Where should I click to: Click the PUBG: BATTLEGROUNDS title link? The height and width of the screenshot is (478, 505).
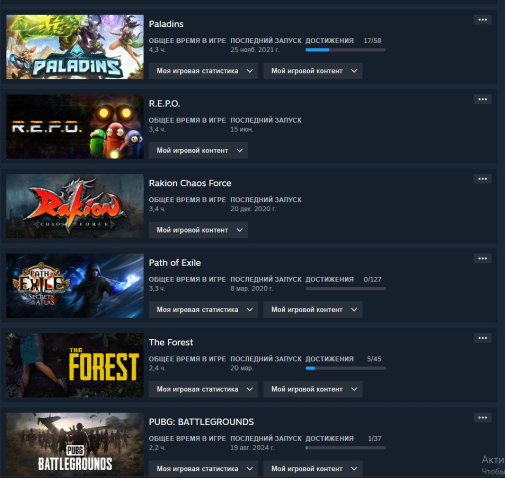(x=201, y=422)
